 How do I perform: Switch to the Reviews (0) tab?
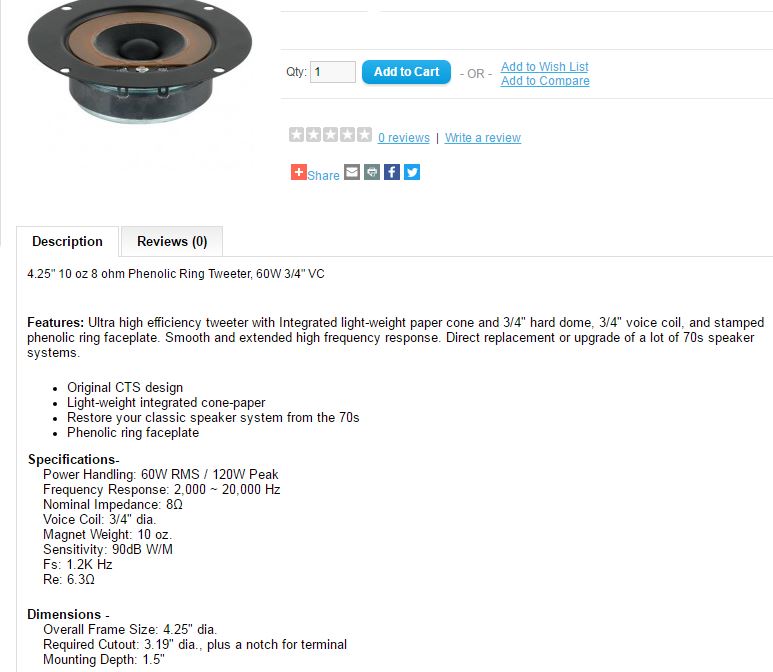click(172, 242)
